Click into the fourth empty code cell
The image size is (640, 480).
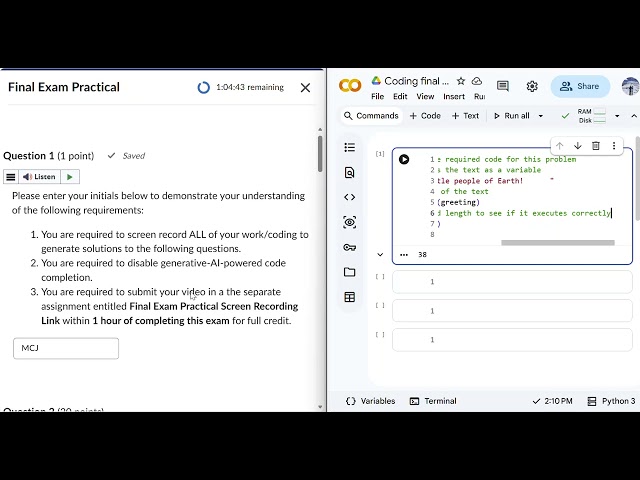(x=512, y=340)
